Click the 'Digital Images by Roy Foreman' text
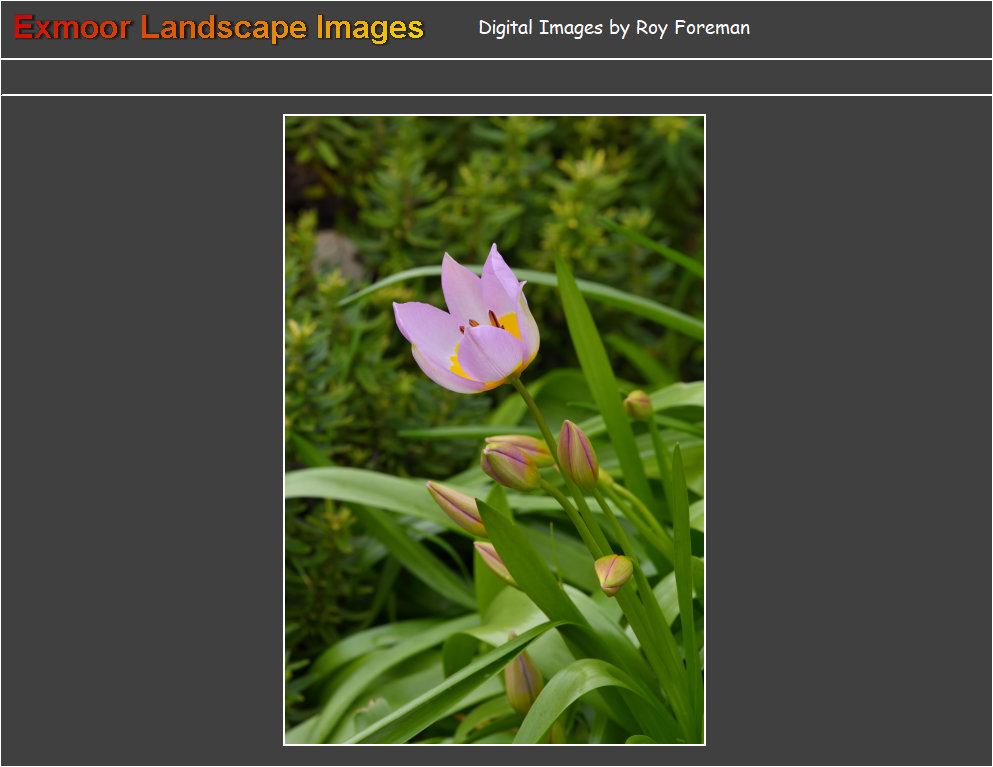The width and height of the screenshot is (993, 767). pos(614,28)
